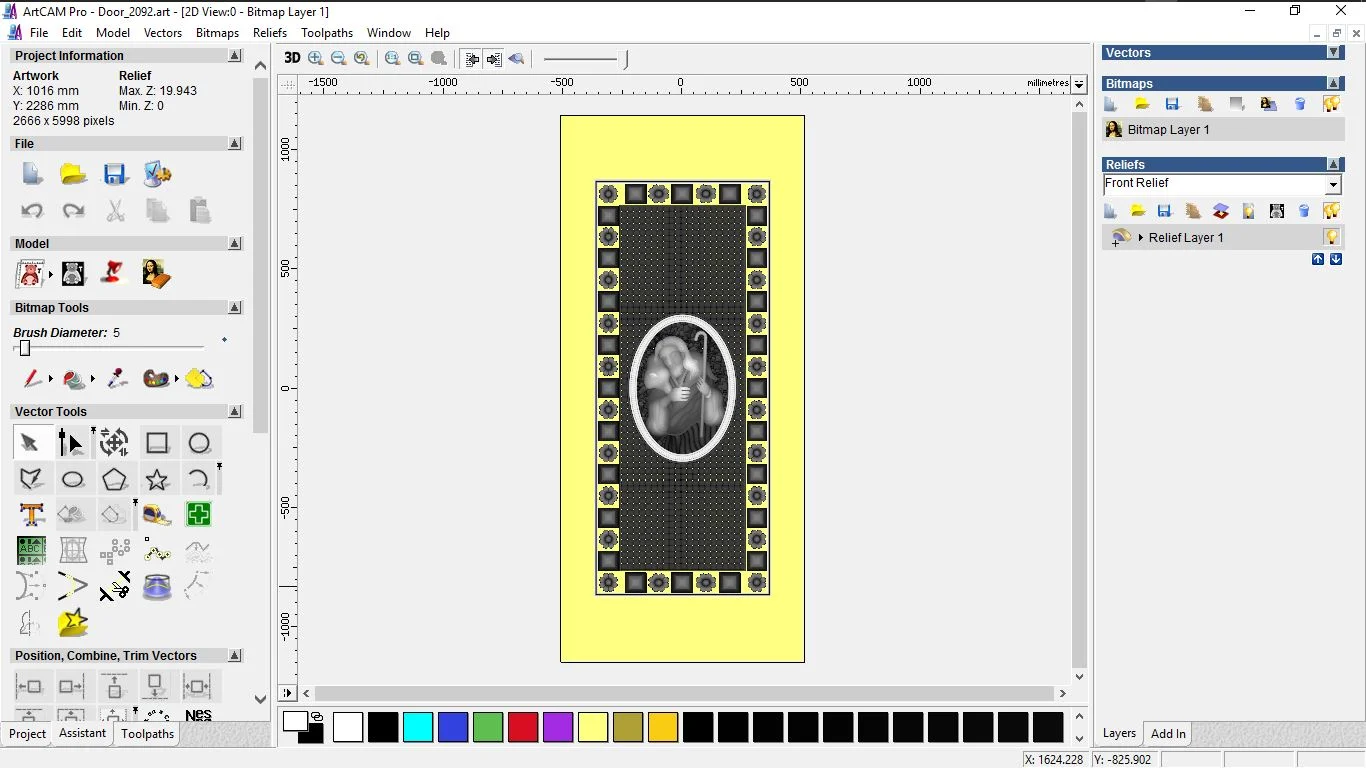The height and width of the screenshot is (768, 1366).
Task: Toggle visibility bulb of Relief Layer 1
Action: (x=1331, y=238)
